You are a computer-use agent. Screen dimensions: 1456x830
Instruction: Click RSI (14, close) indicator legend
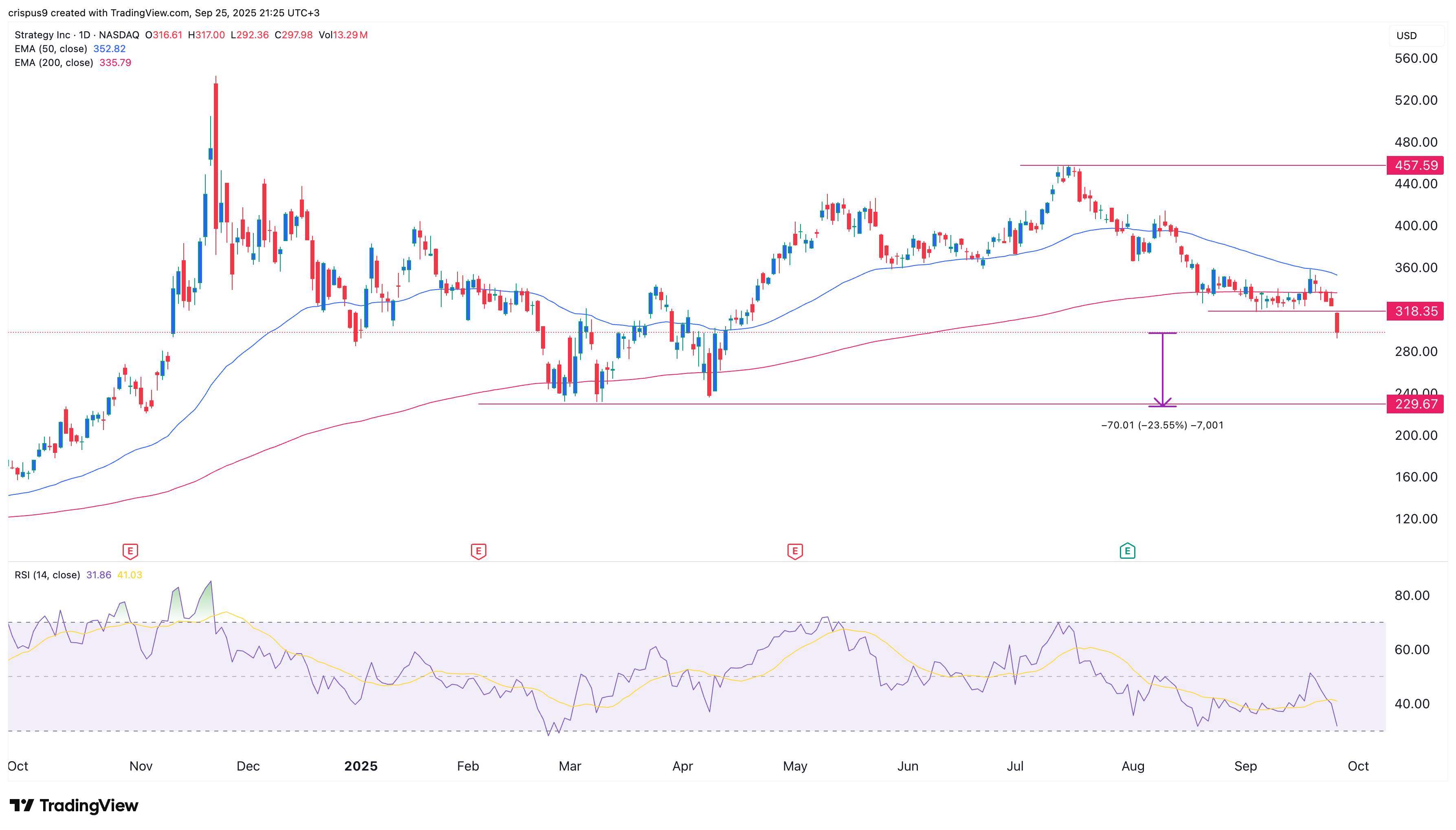47,575
